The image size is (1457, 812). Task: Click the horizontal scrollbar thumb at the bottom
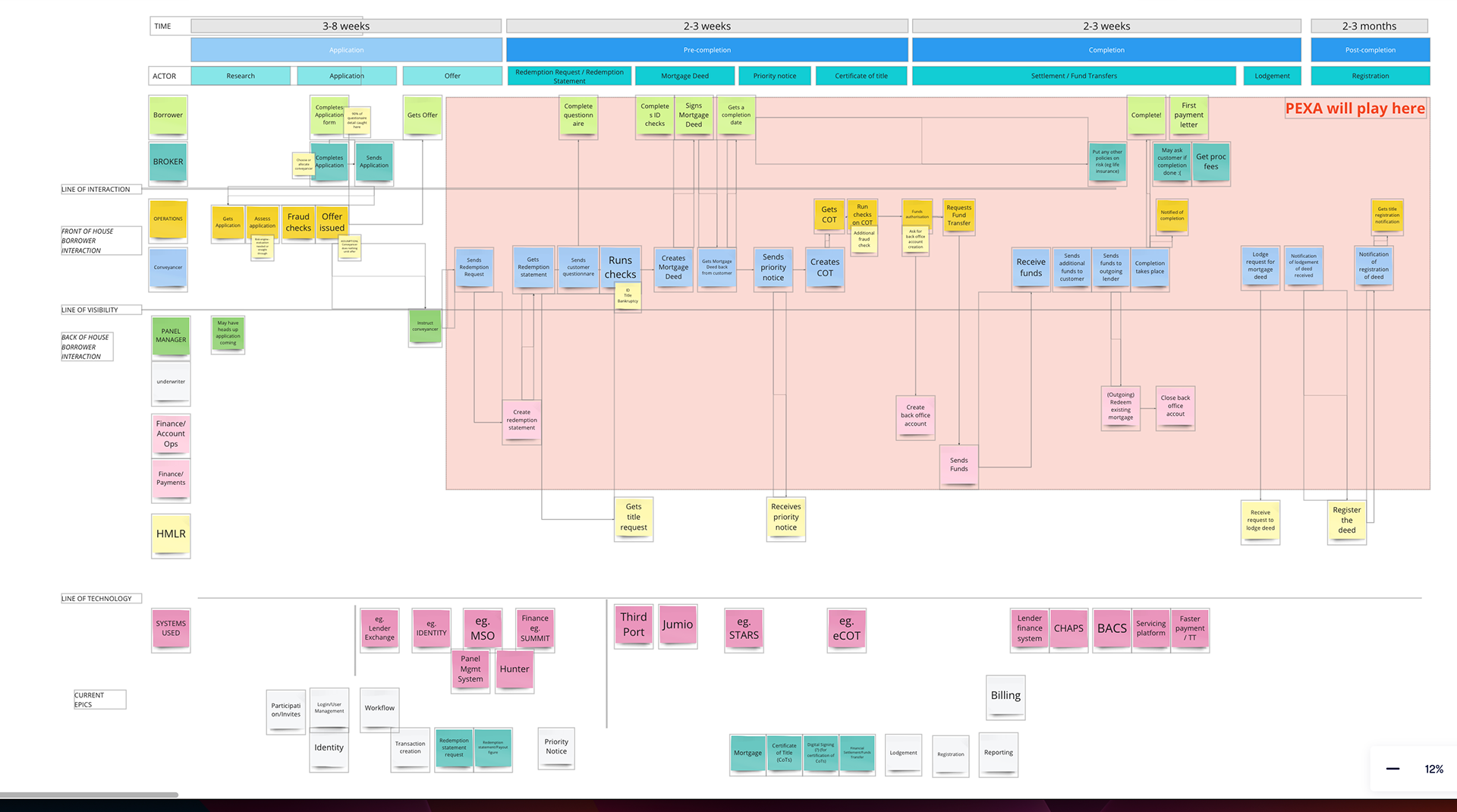click(x=89, y=795)
